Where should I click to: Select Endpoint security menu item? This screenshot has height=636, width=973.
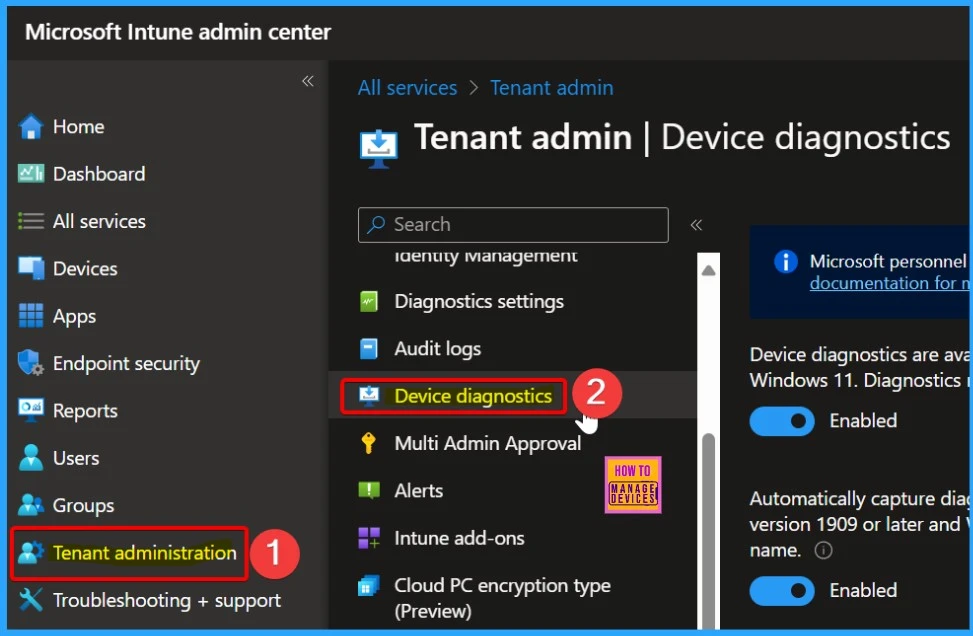(126, 364)
